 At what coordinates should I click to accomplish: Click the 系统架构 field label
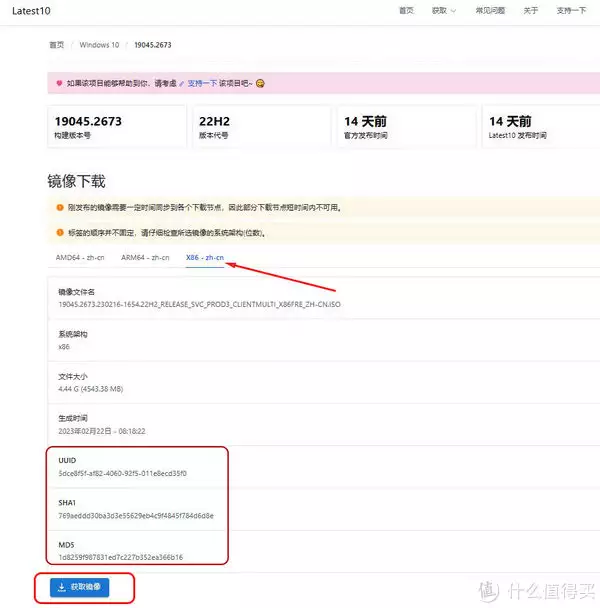pyautogui.click(x=73, y=334)
